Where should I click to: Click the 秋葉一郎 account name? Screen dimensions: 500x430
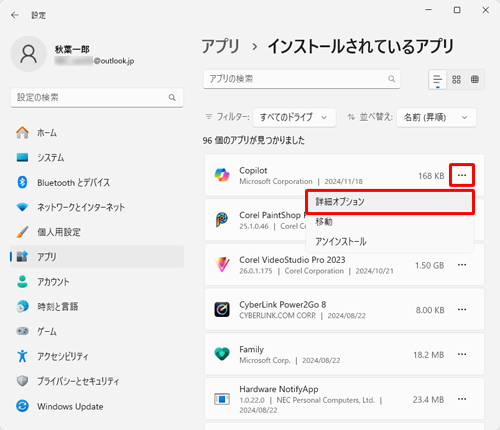click(x=72, y=49)
